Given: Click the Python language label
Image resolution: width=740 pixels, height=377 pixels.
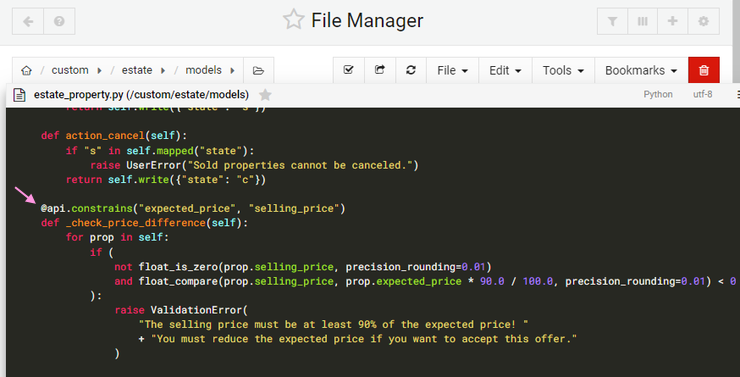Looking at the screenshot, I should pyautogui.click(x=658, y=94).
